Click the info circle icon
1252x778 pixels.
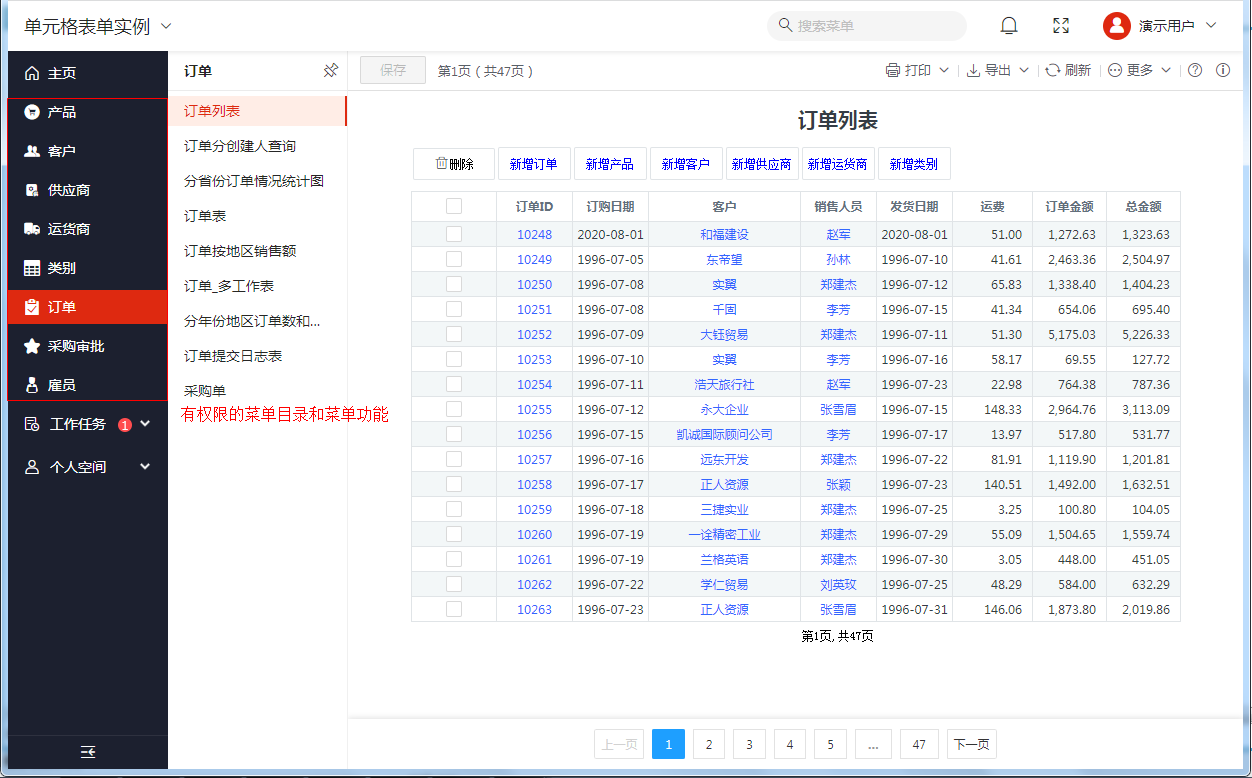[1222, 70]
